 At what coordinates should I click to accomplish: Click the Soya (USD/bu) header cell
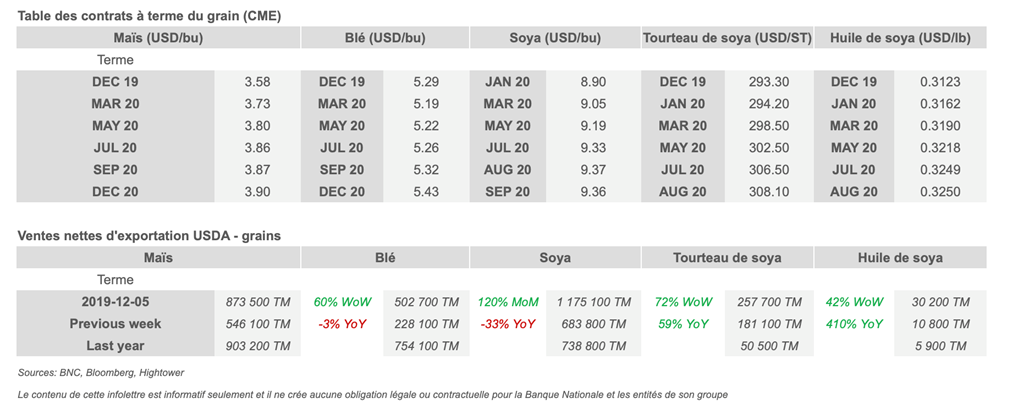pos(556,38)
